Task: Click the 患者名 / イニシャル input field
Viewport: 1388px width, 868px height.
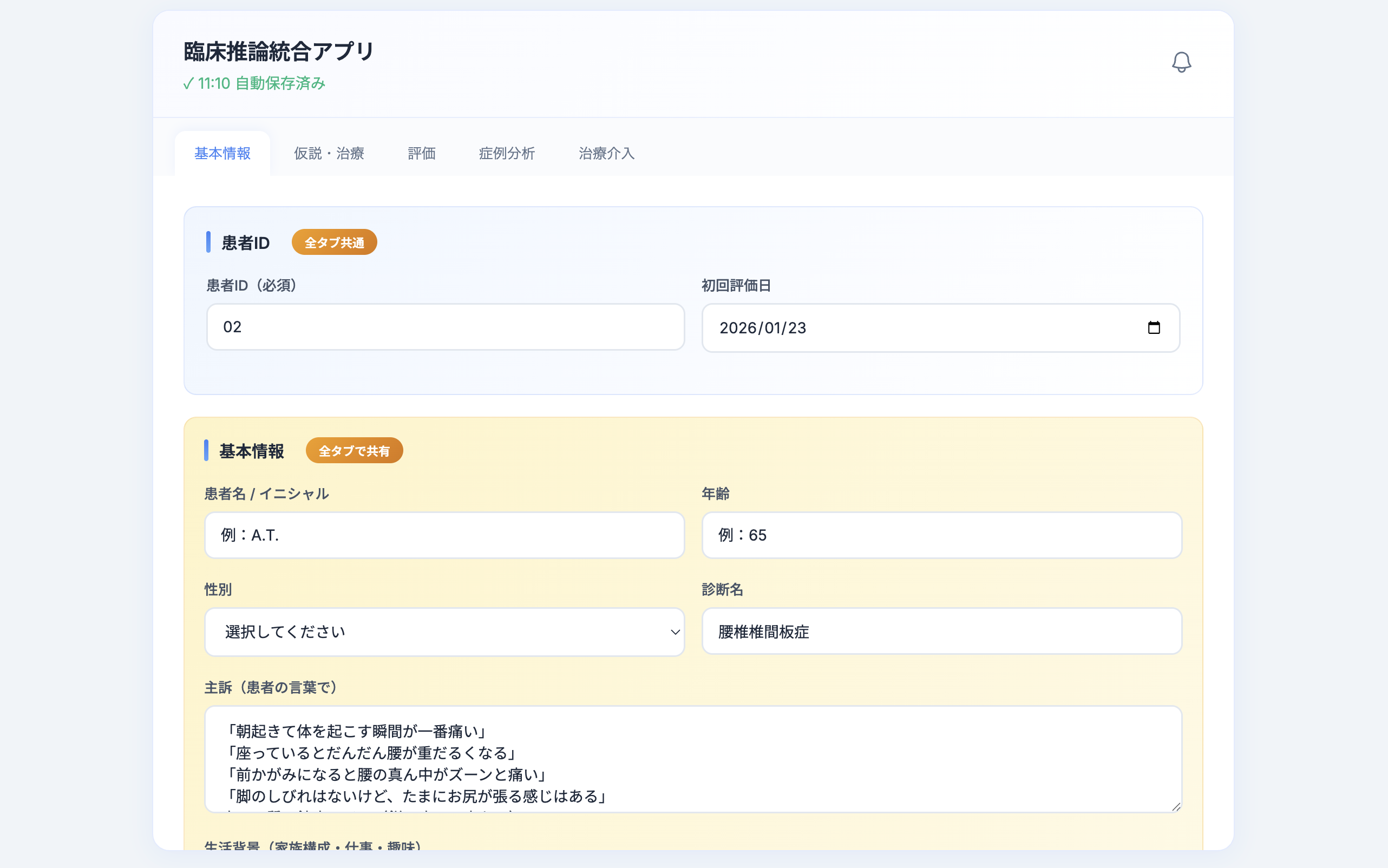Action: pos(445,535)
